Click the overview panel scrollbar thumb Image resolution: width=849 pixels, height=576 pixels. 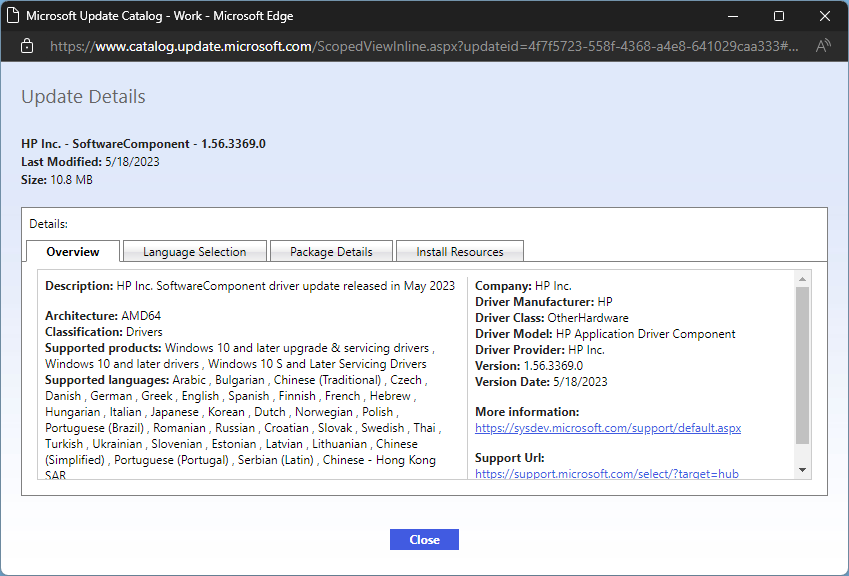pos(802,365)
